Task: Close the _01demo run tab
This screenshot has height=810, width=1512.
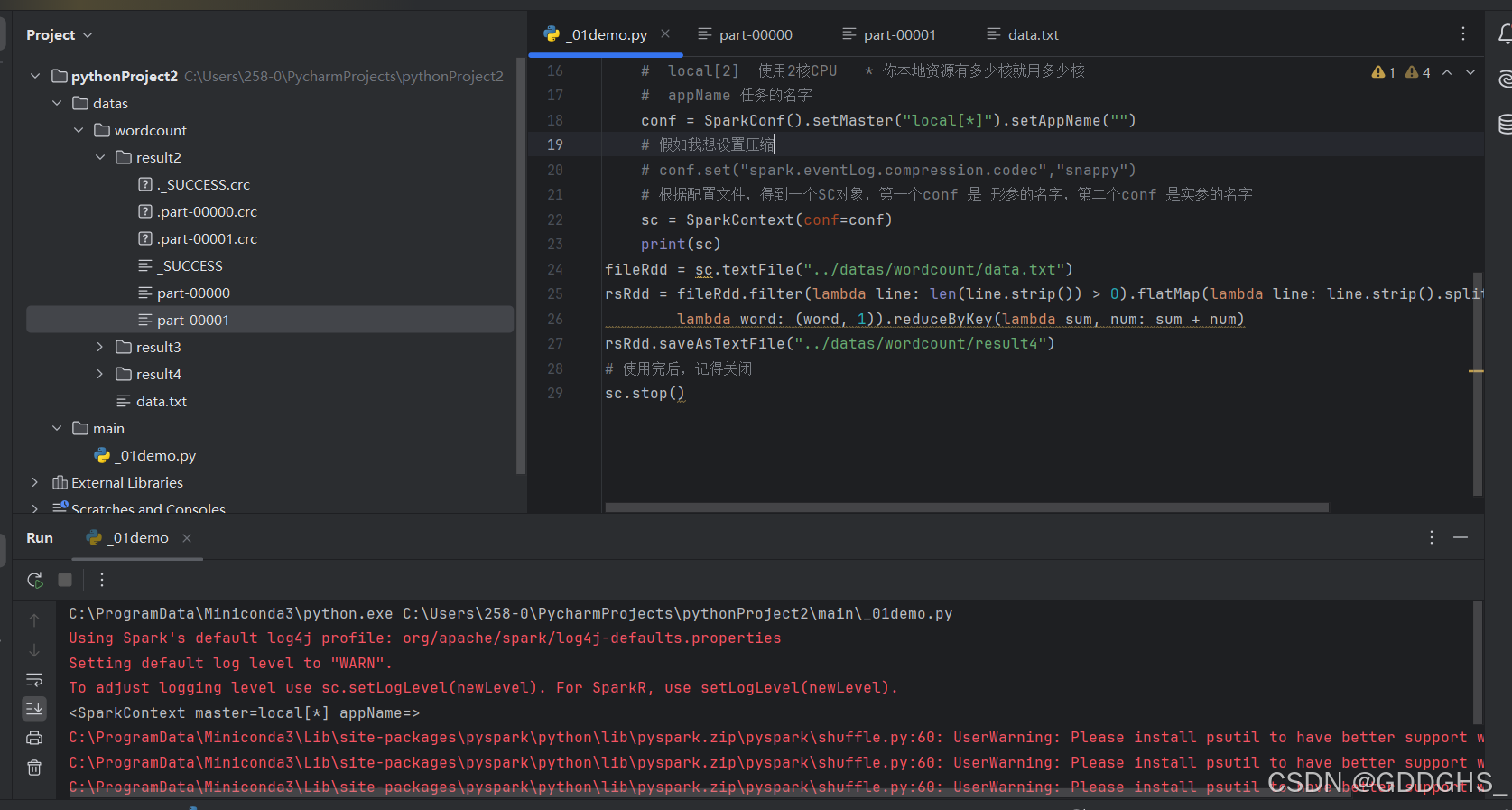Action: pyautogui.click(x=187, y=537)
